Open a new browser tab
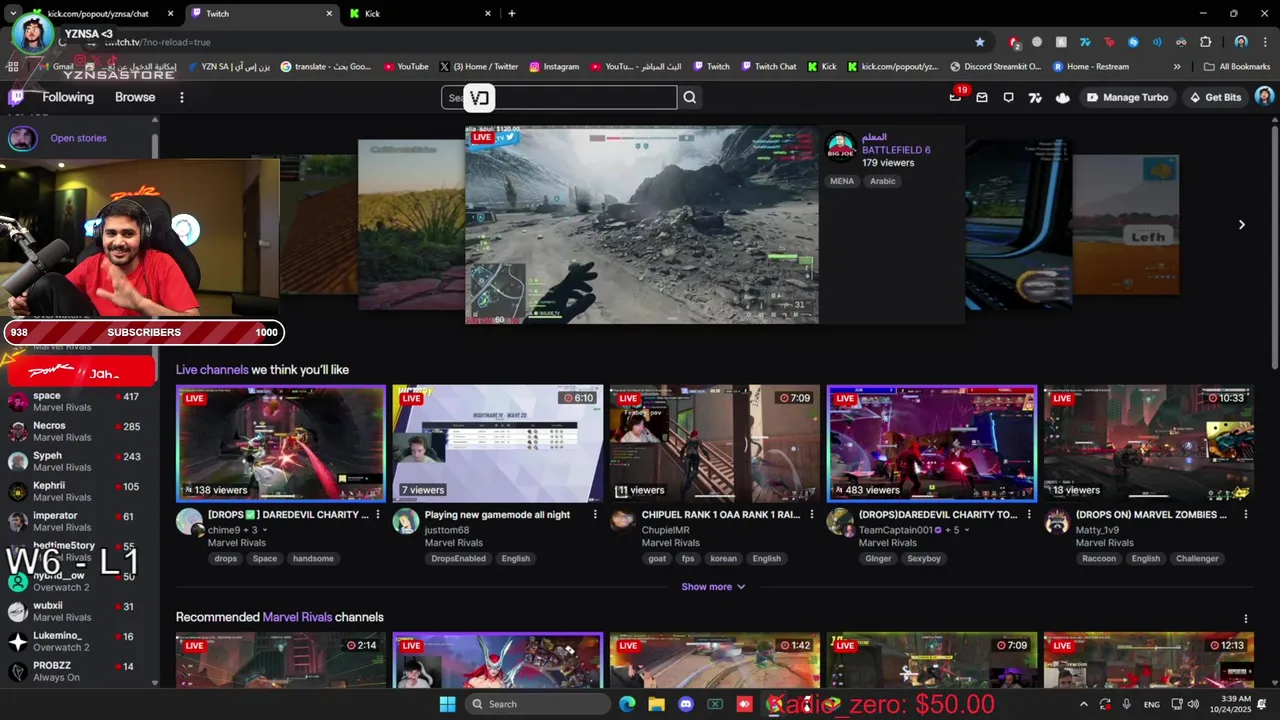 (512, 14)
